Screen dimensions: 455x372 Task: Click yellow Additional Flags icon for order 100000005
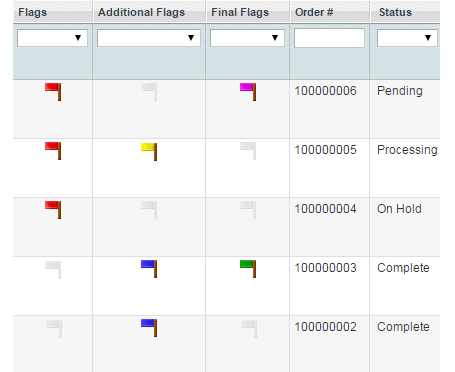(x=149, y=152)
